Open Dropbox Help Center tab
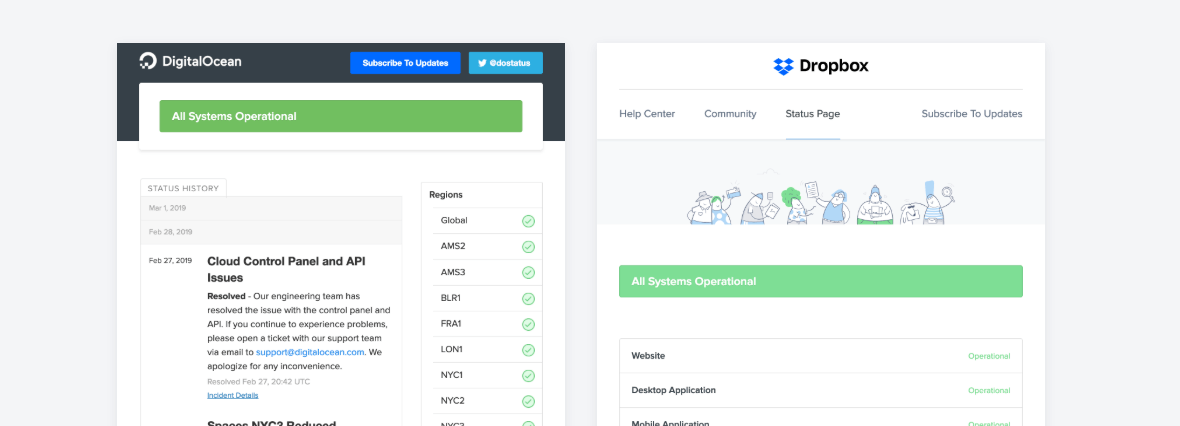The height and width of the screenshot is (426, 1180). (647, 114)
